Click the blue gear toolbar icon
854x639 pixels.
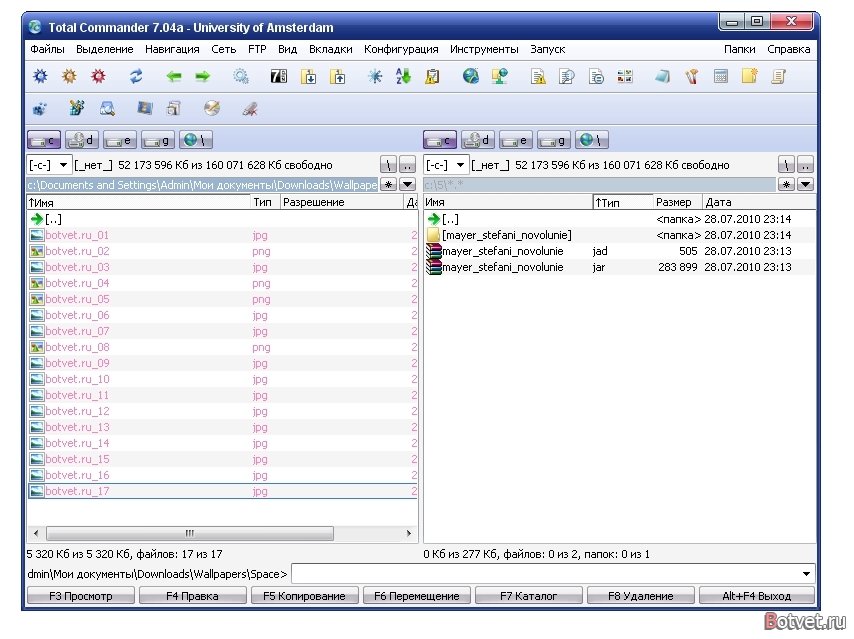point(40,76)
